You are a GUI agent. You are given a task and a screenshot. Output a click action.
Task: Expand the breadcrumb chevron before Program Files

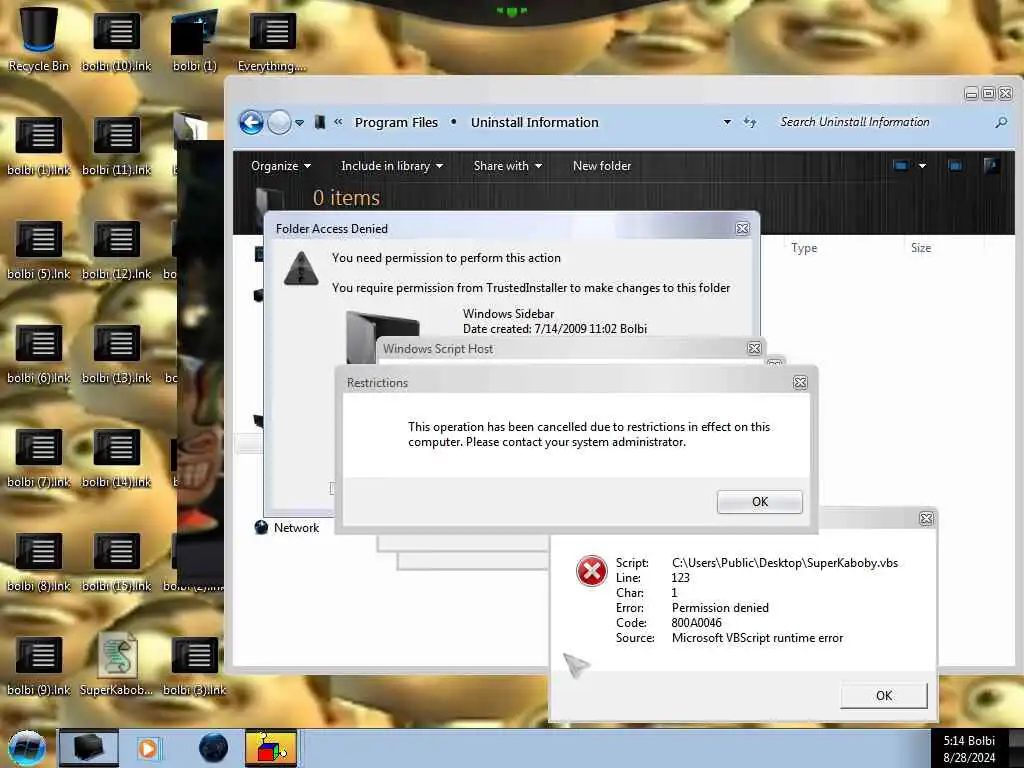pos(338,121)
